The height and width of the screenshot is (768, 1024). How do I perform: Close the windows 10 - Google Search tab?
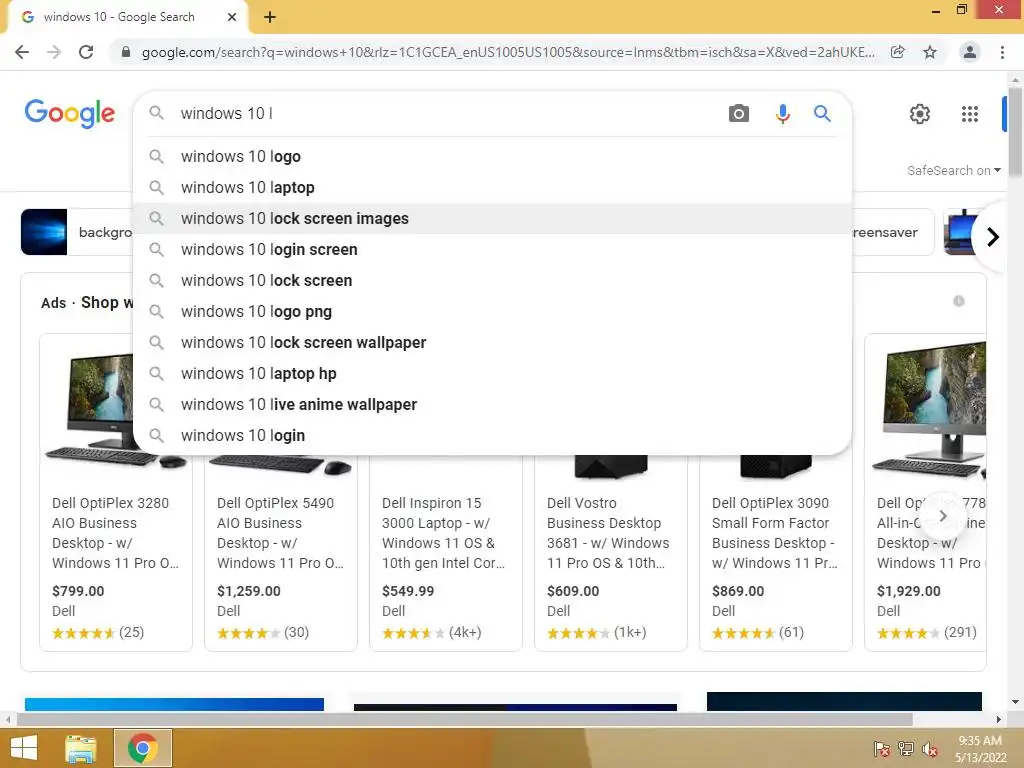pyautogui.click(x=232, y=17)
